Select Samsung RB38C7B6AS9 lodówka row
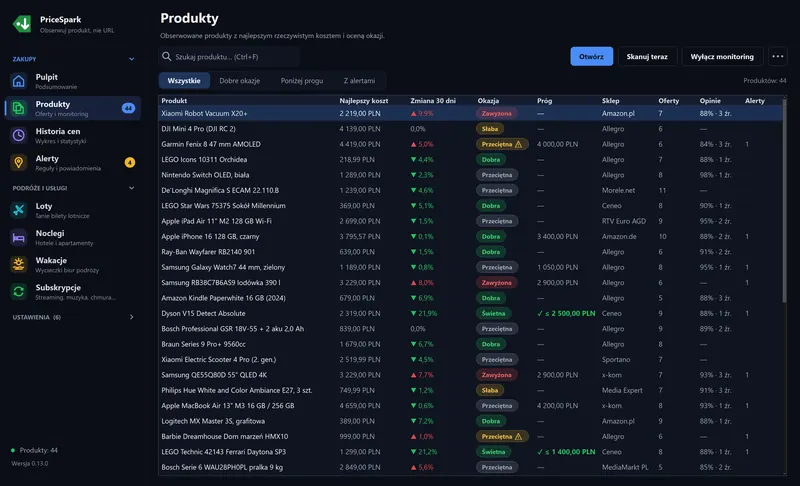Screen dimensions: 800x486 (x=470, y=283)
